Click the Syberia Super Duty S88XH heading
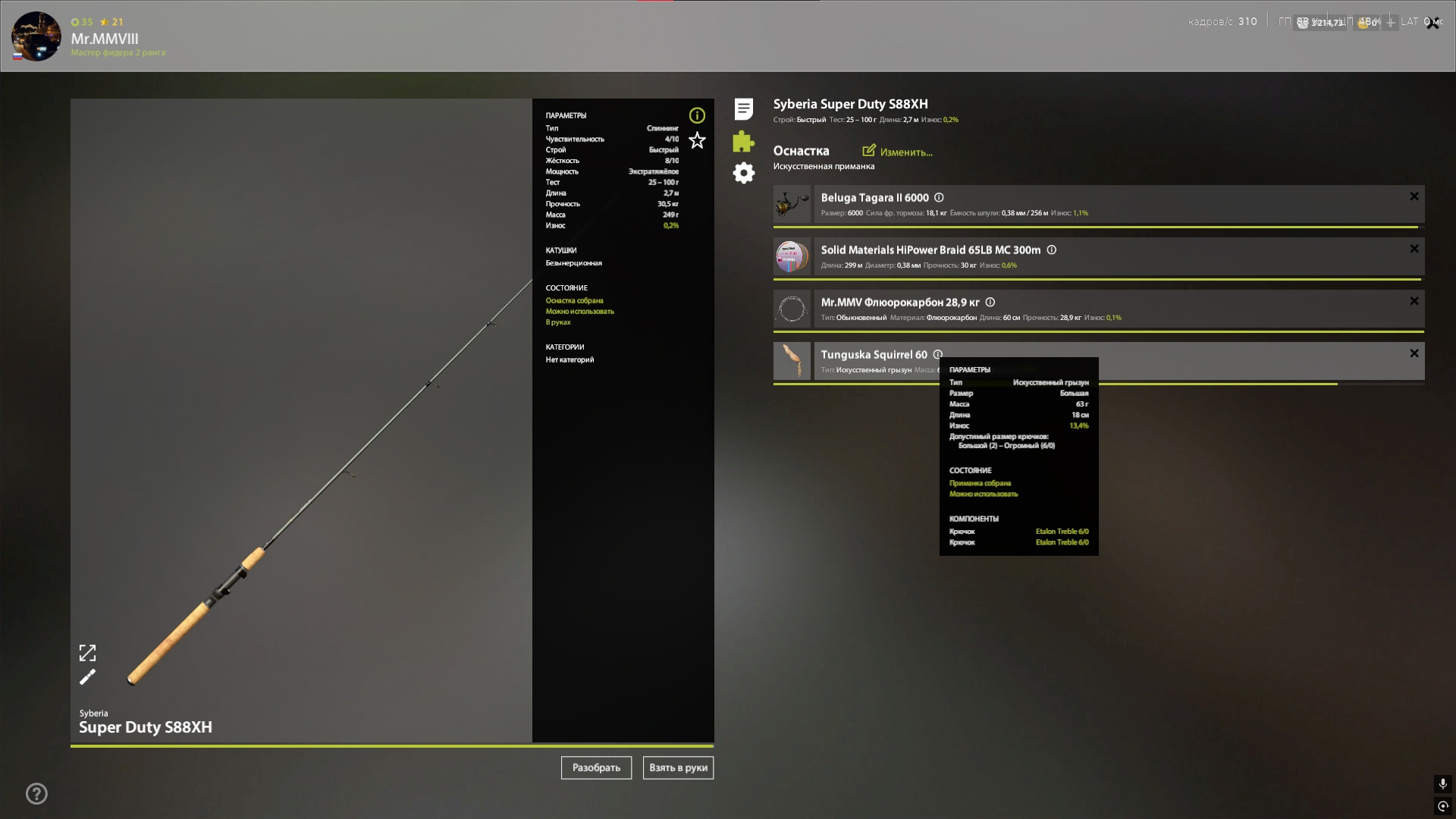Viewport: 1456px width, 819px height. tap(850, 105)
